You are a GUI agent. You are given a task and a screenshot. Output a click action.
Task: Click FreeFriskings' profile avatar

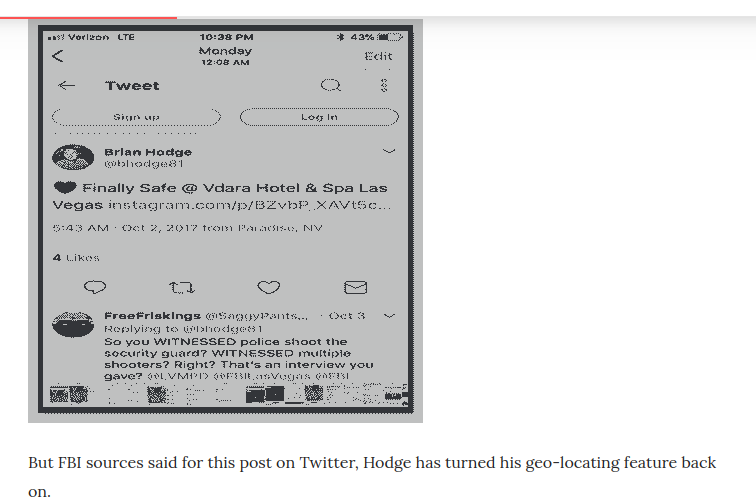(x=73, y=324)
